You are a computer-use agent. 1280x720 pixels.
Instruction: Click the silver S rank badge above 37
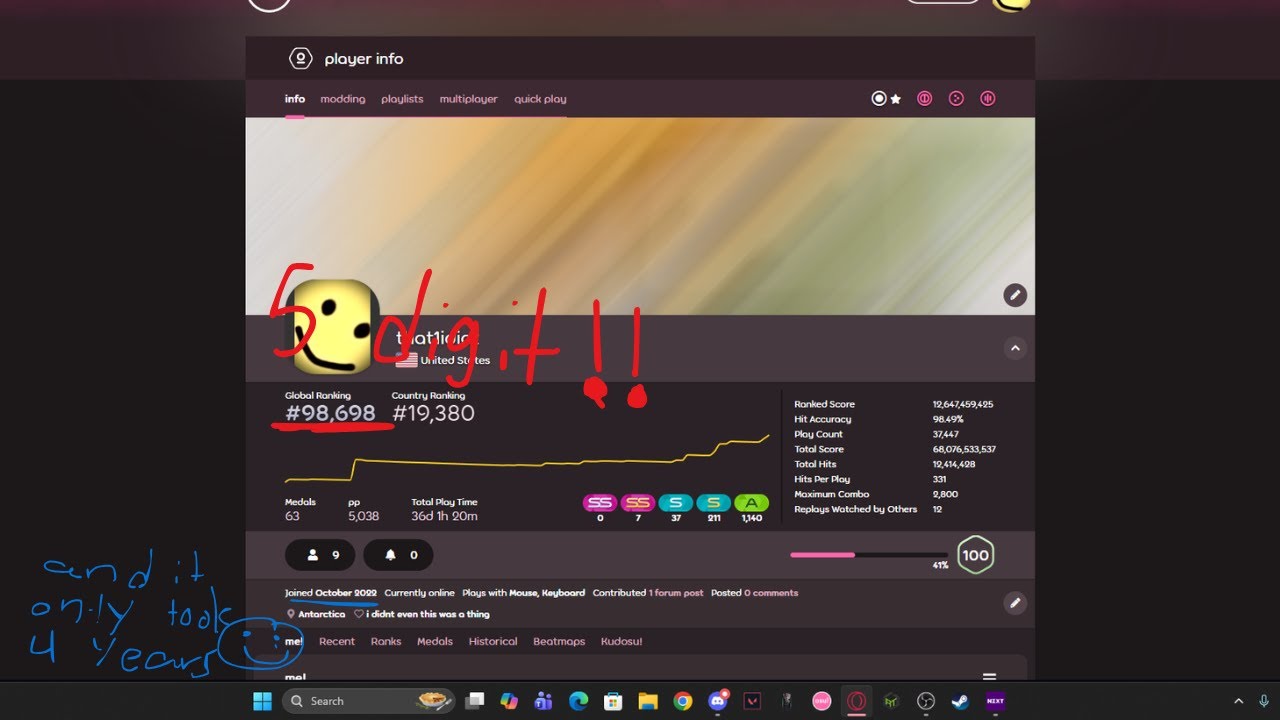(x=676, y=503)
